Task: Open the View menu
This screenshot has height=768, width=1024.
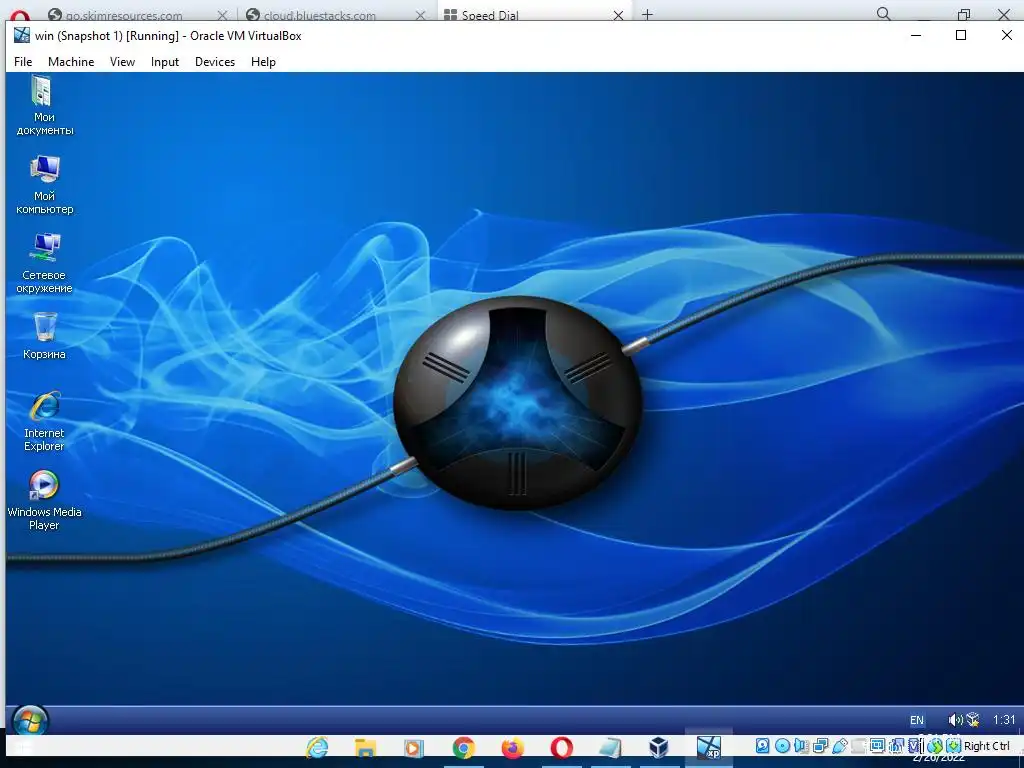Action: point(122,61)
